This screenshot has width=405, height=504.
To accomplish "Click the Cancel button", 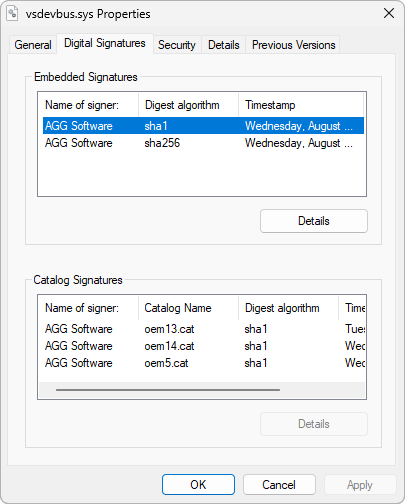I will (279, 485).
